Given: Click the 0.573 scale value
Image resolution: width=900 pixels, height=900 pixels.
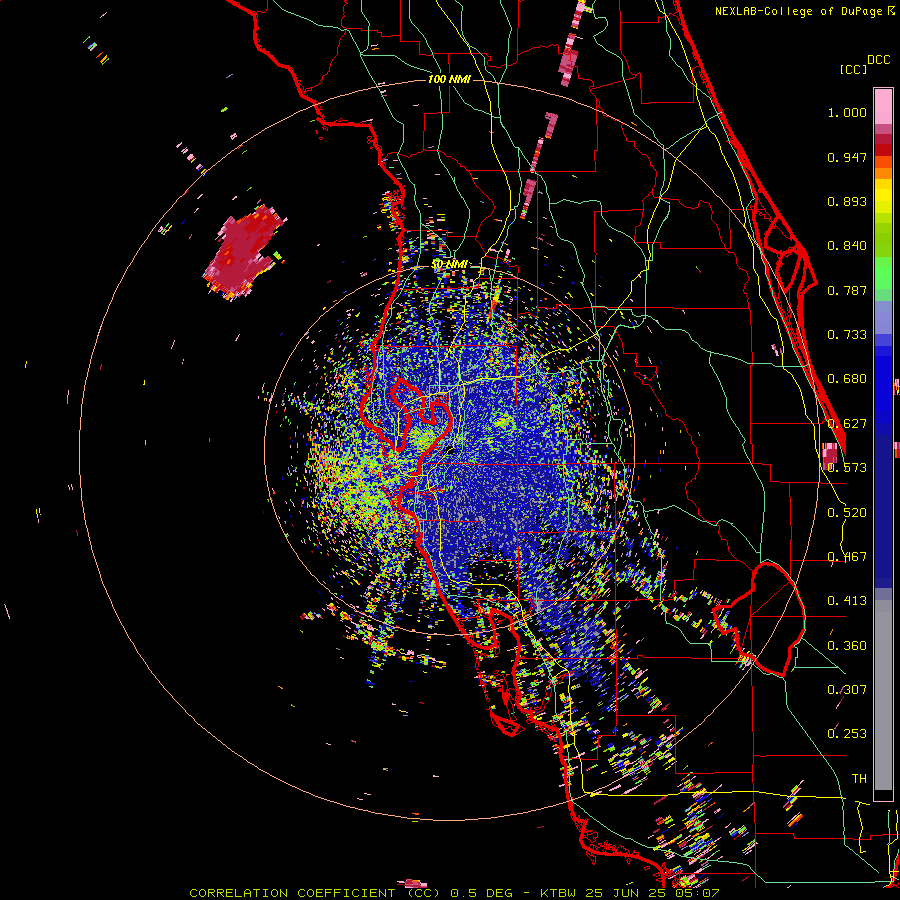Looking at the screenshot, I should click(x=847, y=468).
